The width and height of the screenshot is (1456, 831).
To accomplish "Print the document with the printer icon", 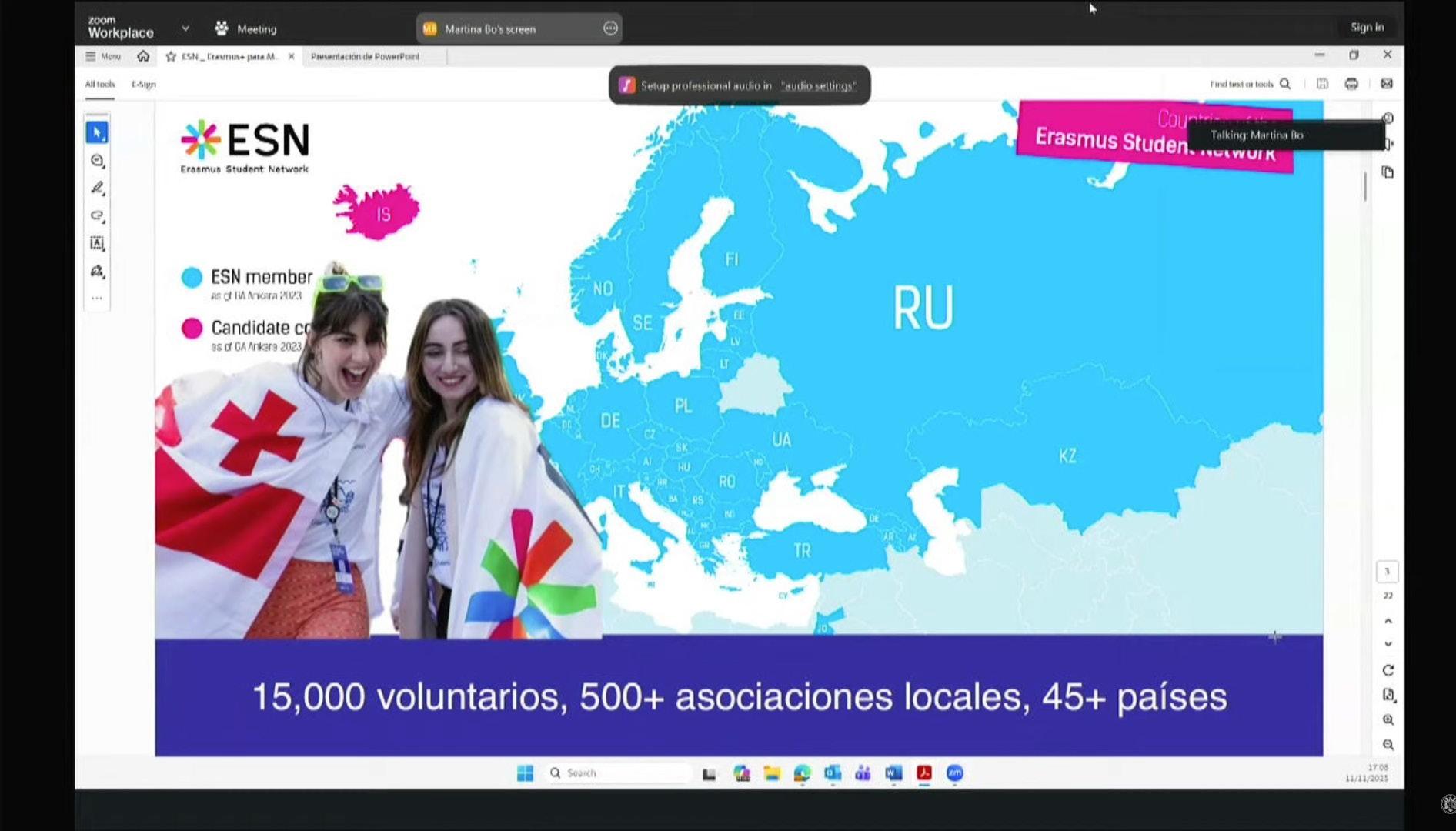I will pos(1351,84).
